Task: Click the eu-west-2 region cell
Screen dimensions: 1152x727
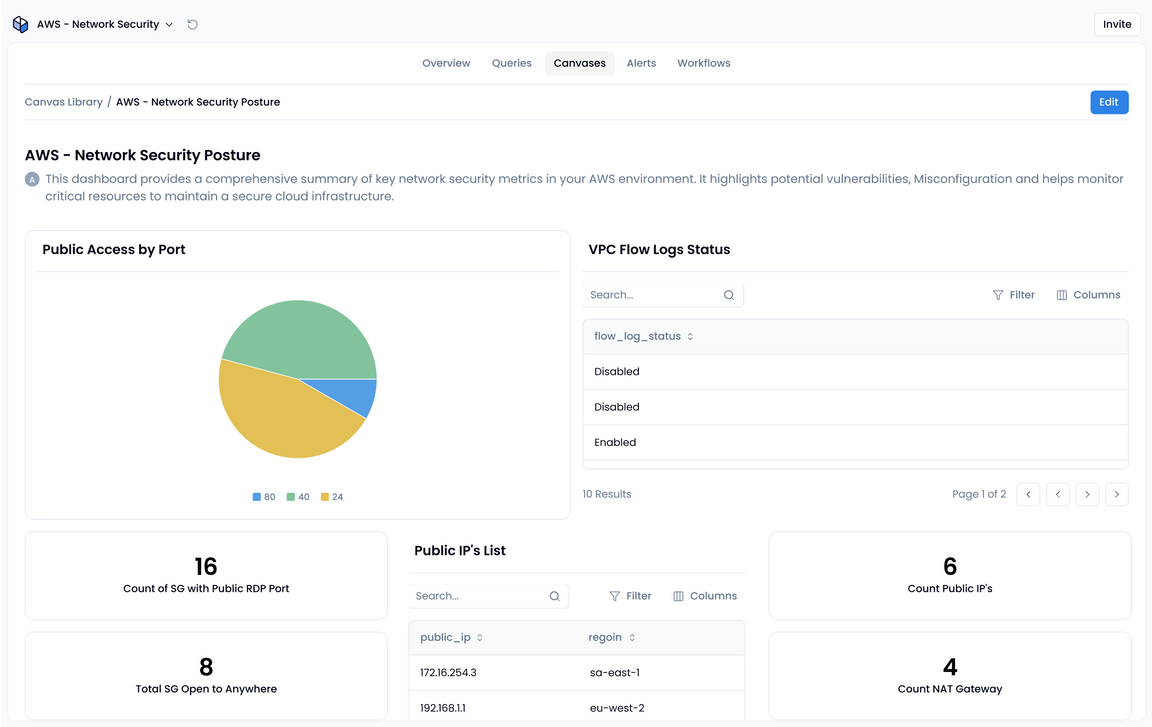Action: [616, 708]
